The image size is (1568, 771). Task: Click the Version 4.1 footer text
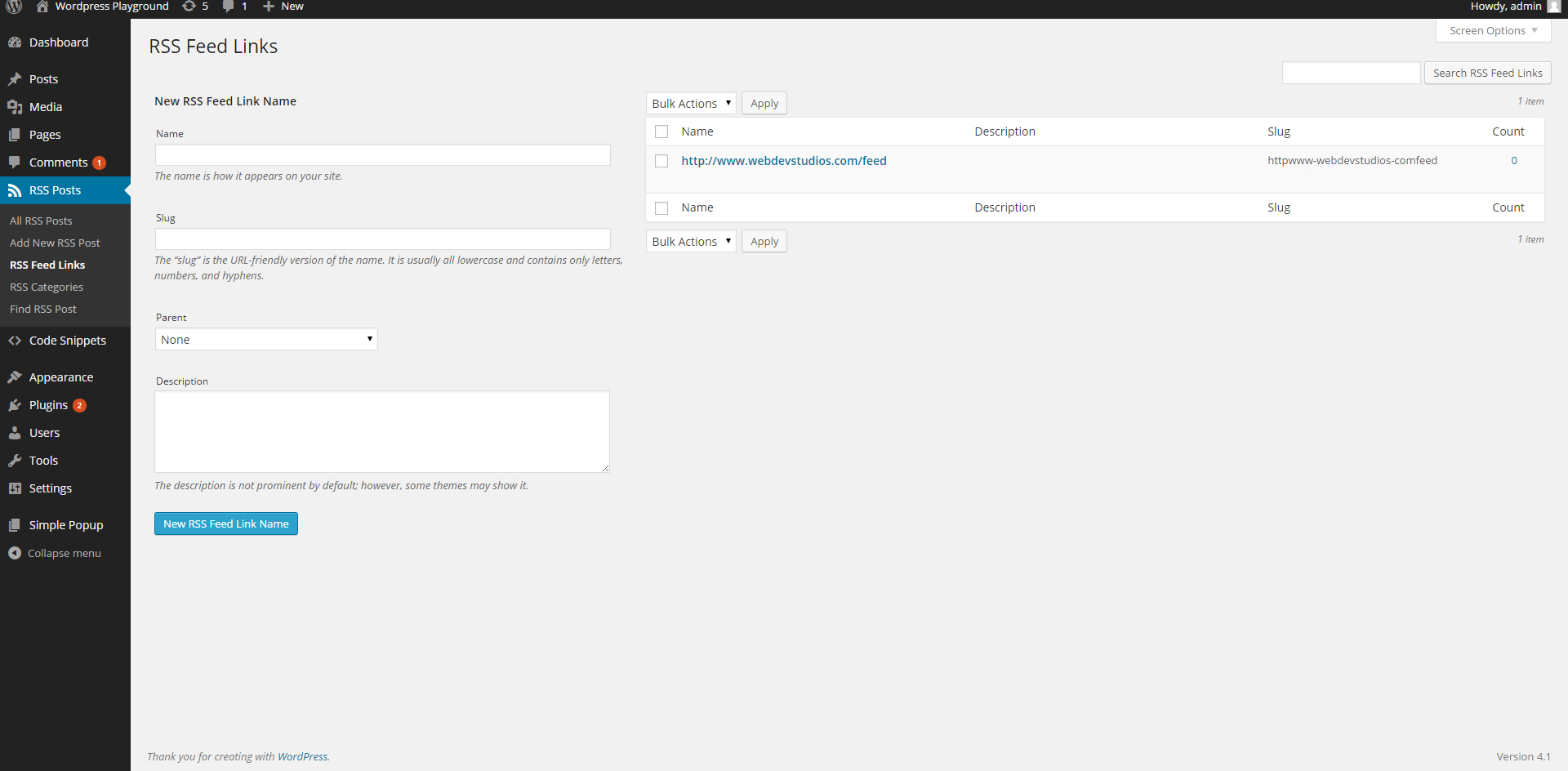[x=1524, y=757]
